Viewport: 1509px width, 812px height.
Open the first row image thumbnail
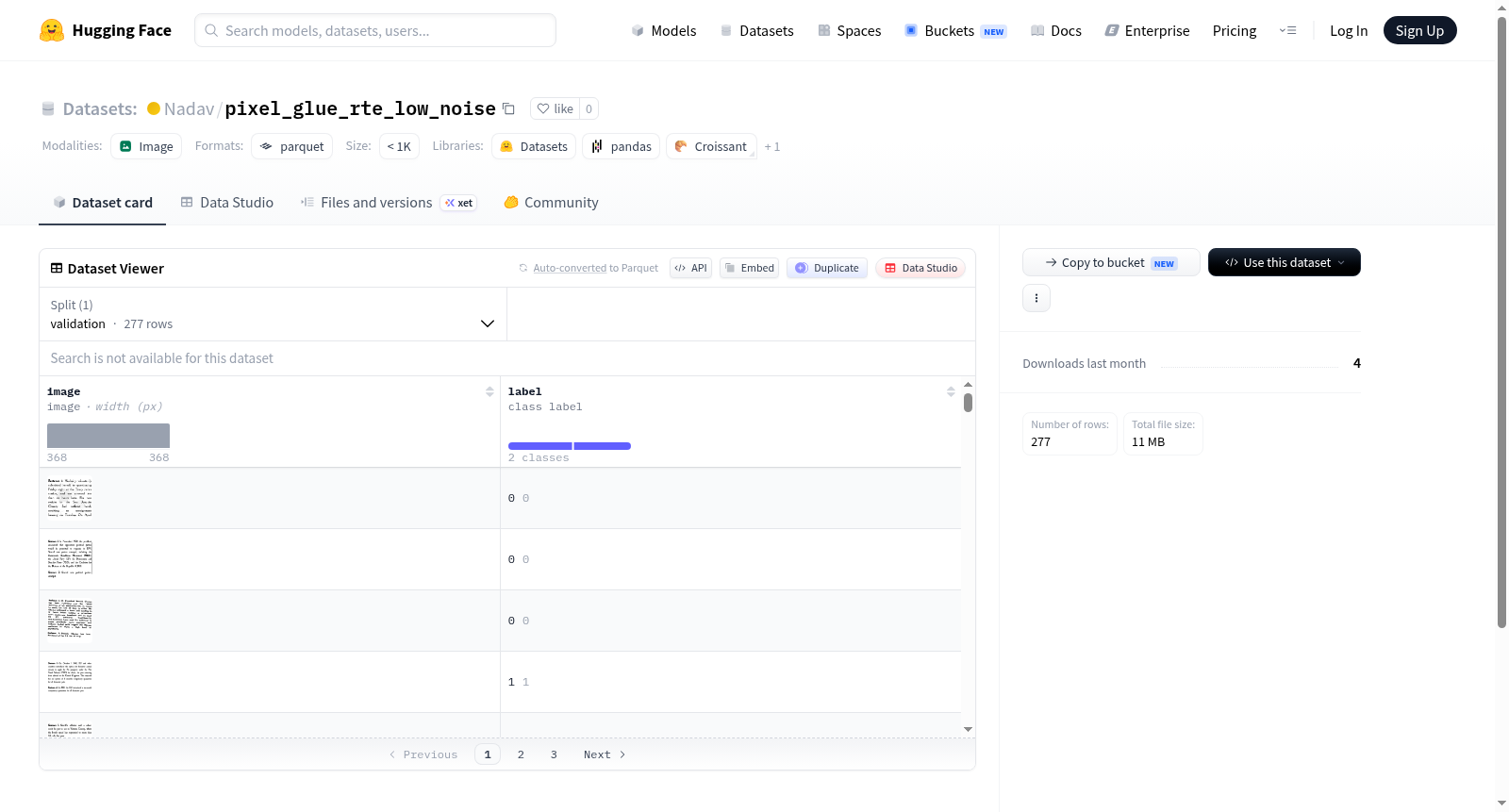[70, 498]
